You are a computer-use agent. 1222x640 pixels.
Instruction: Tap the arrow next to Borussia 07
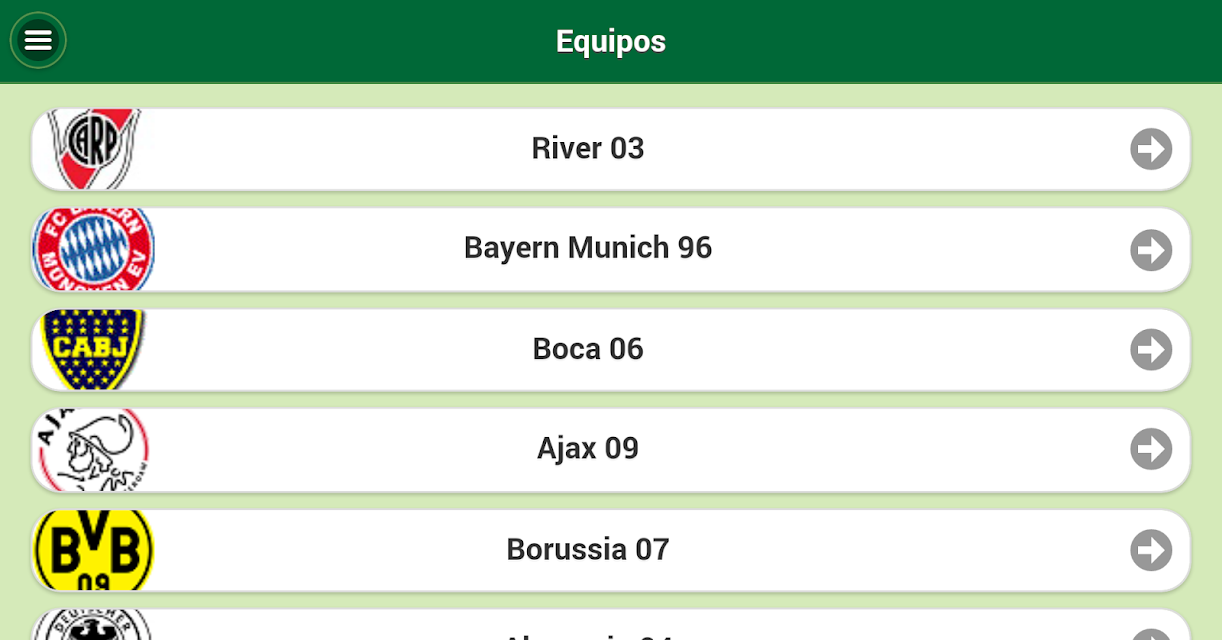(x=1151, y=549)
